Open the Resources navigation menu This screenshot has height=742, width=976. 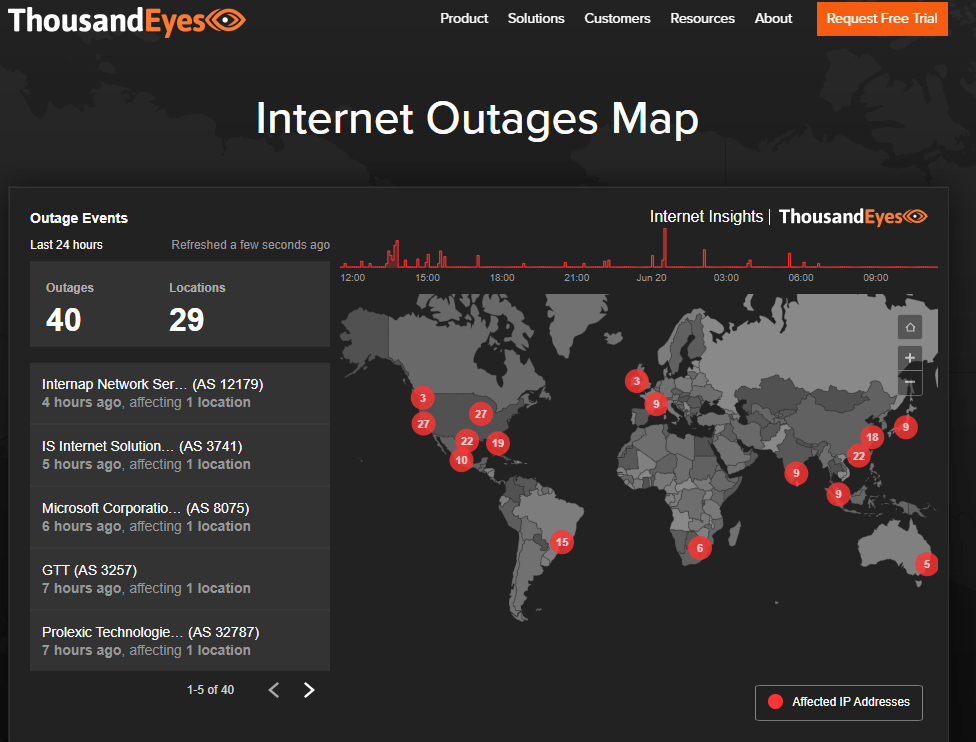[702, 19]
